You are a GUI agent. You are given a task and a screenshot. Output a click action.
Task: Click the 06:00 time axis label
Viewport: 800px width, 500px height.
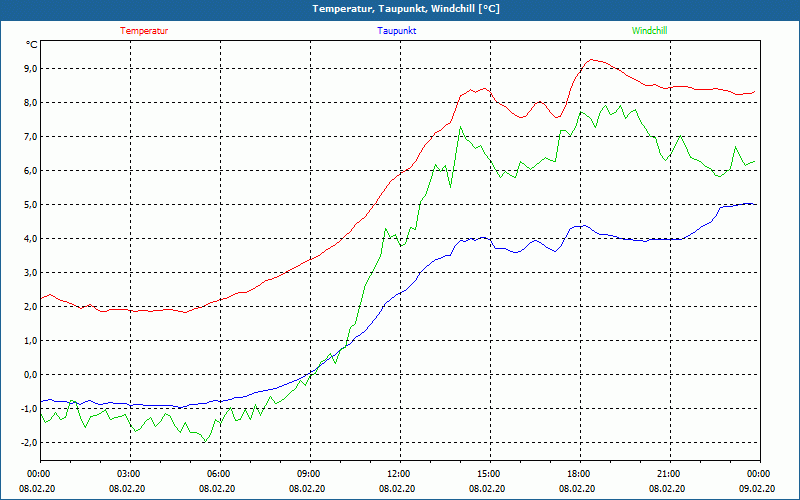click(x=220, y=473)
